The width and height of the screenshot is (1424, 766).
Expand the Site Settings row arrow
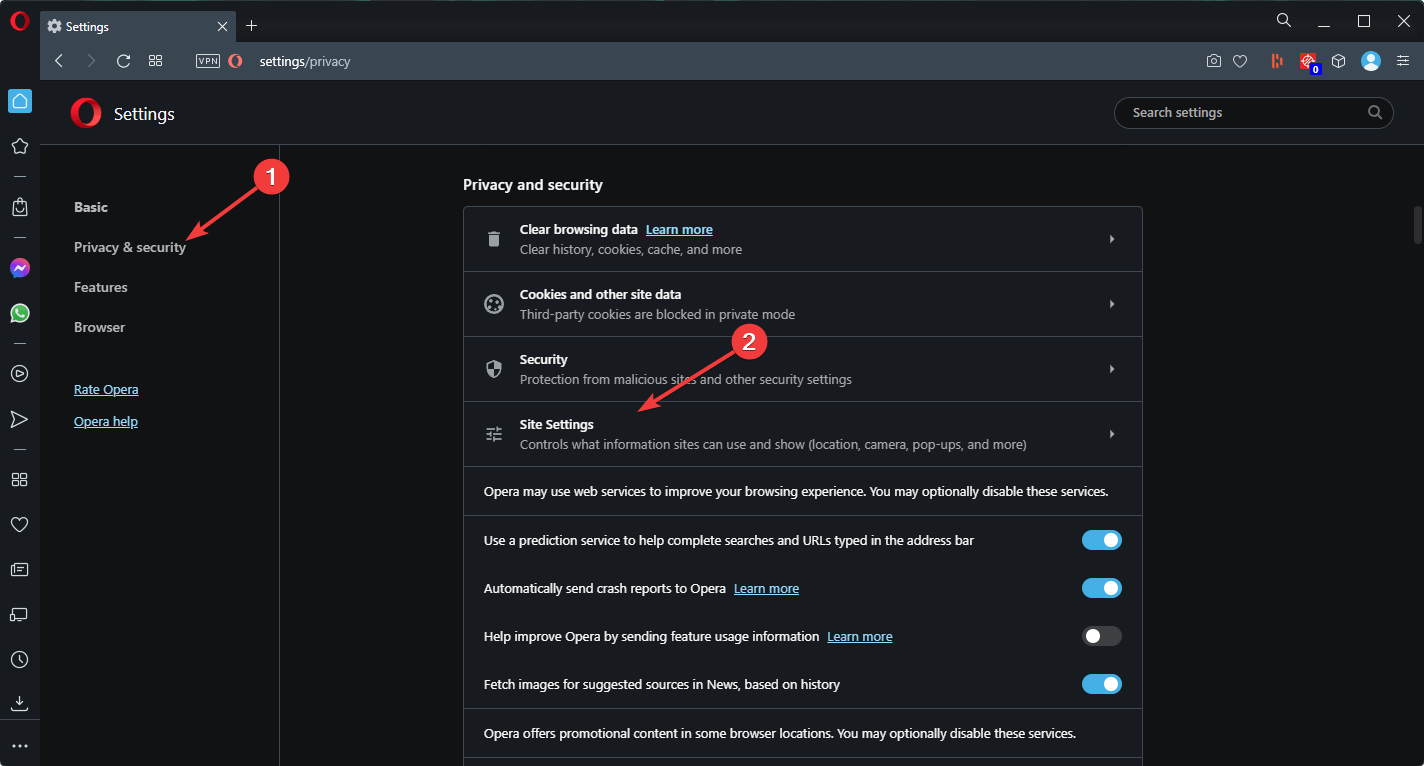point(1112,434)
